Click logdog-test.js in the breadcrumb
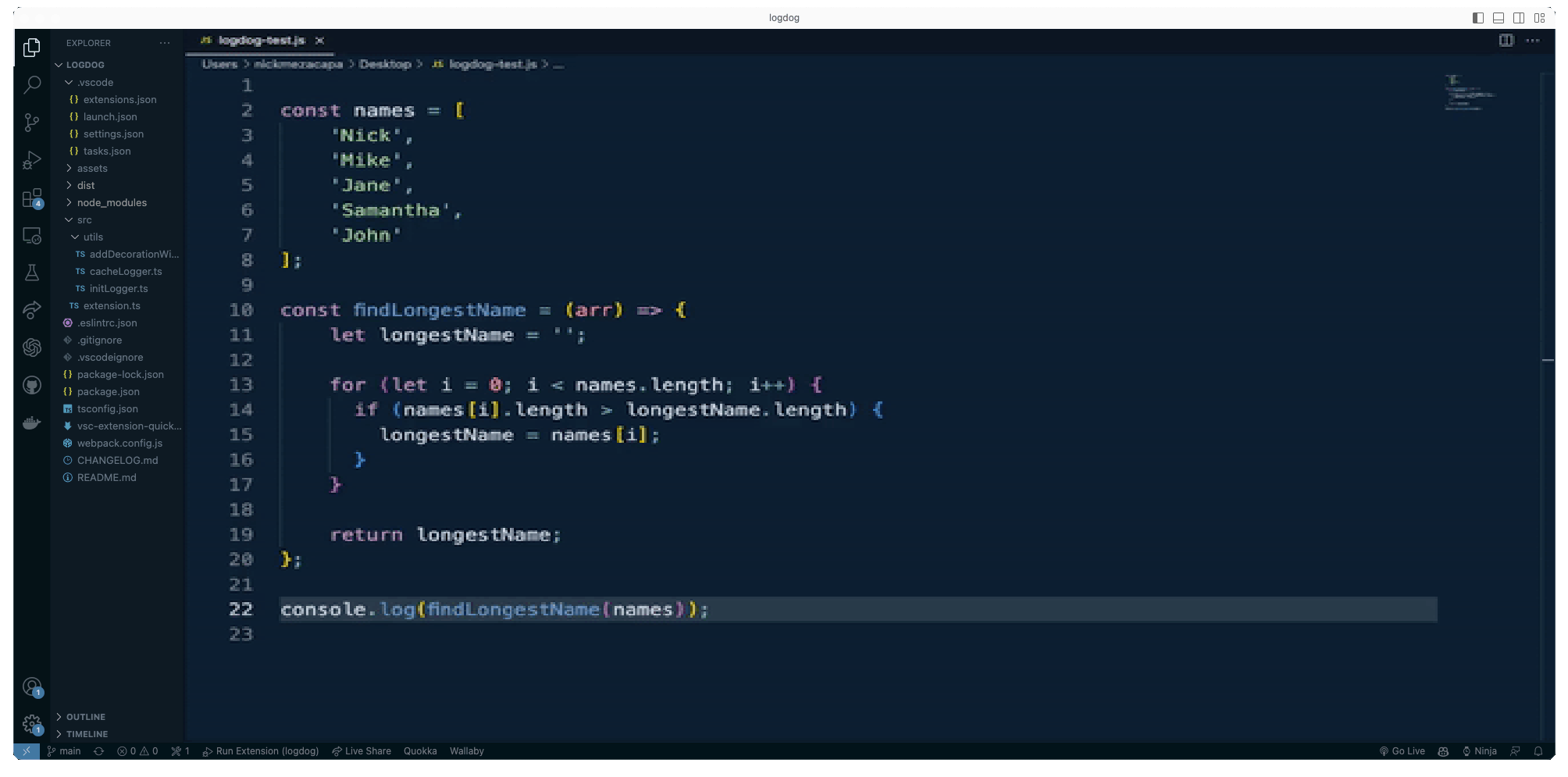 coord(493,64)
